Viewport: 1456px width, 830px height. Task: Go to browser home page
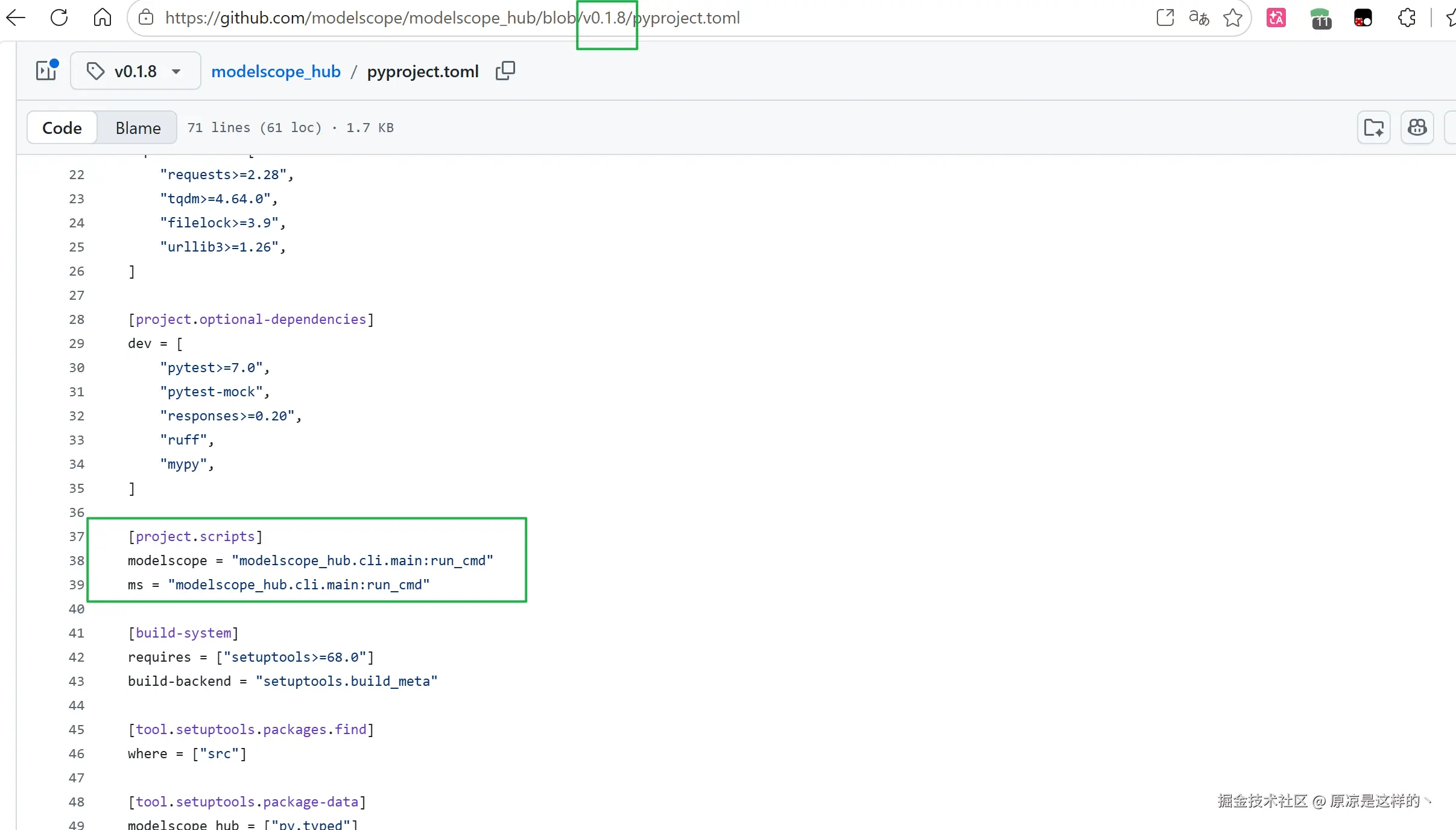click(x=103, y=17)
